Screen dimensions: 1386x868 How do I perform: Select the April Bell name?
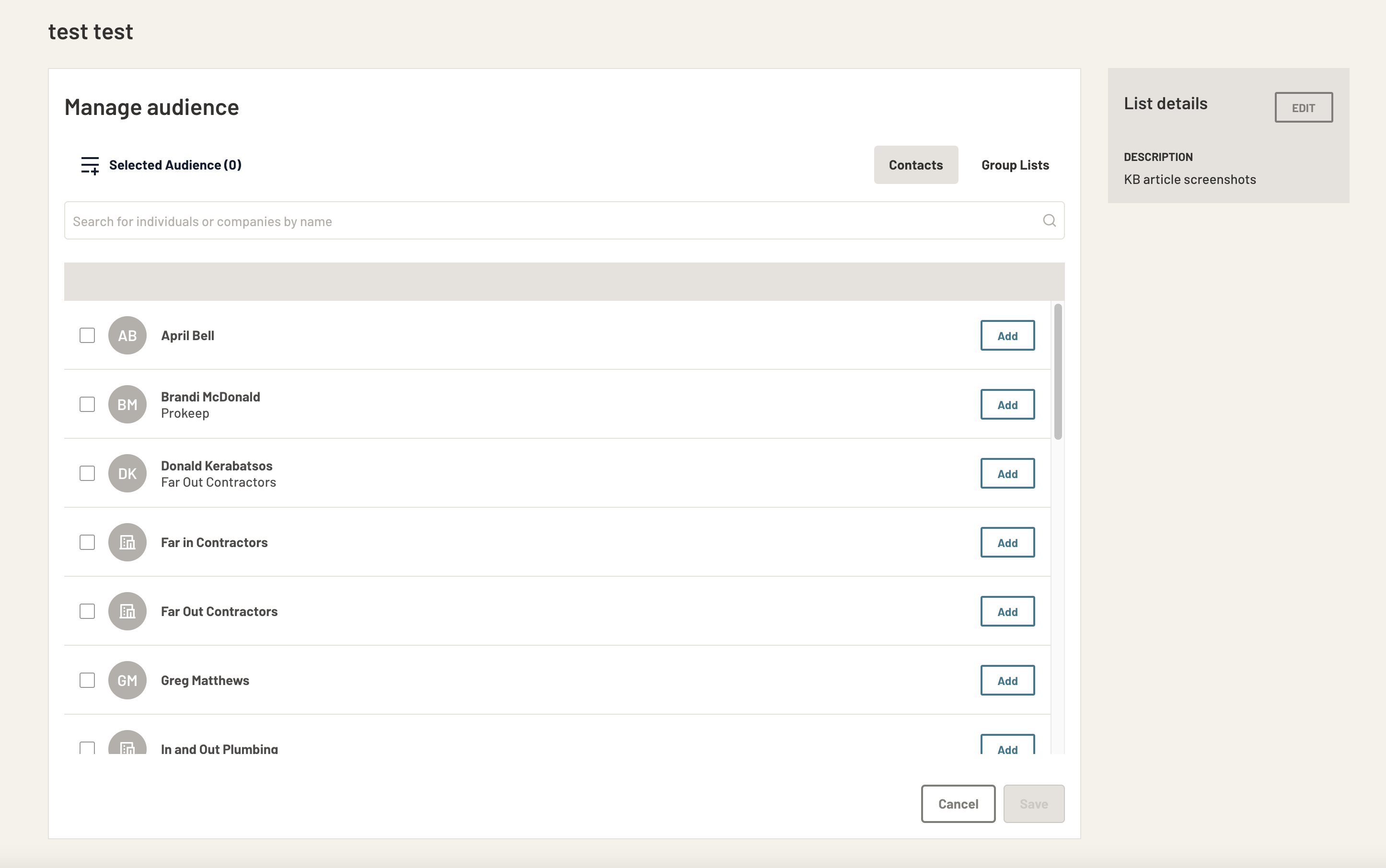pyautogui.click(x=187, y=335)
